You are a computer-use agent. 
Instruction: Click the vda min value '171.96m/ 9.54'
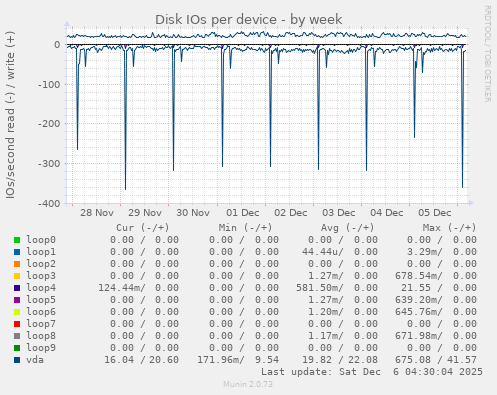[238, 360]
